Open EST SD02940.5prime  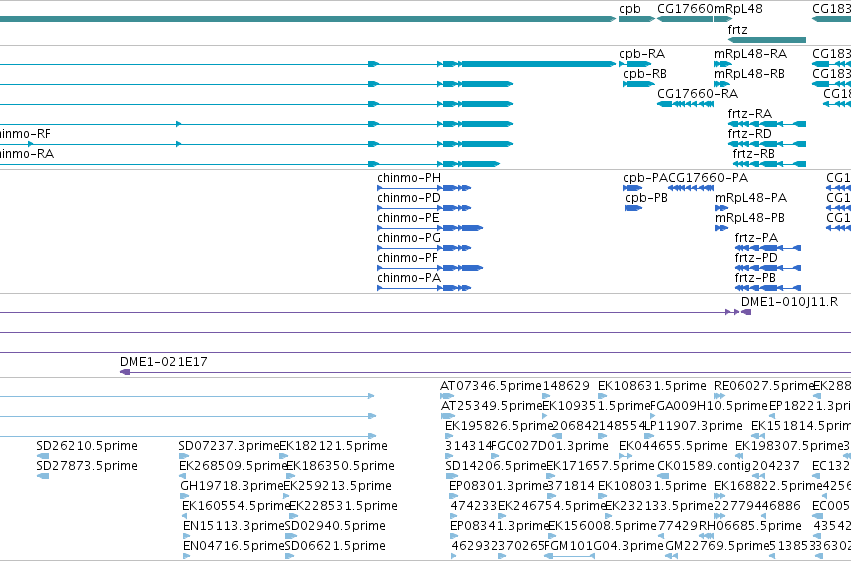point(291,536)
